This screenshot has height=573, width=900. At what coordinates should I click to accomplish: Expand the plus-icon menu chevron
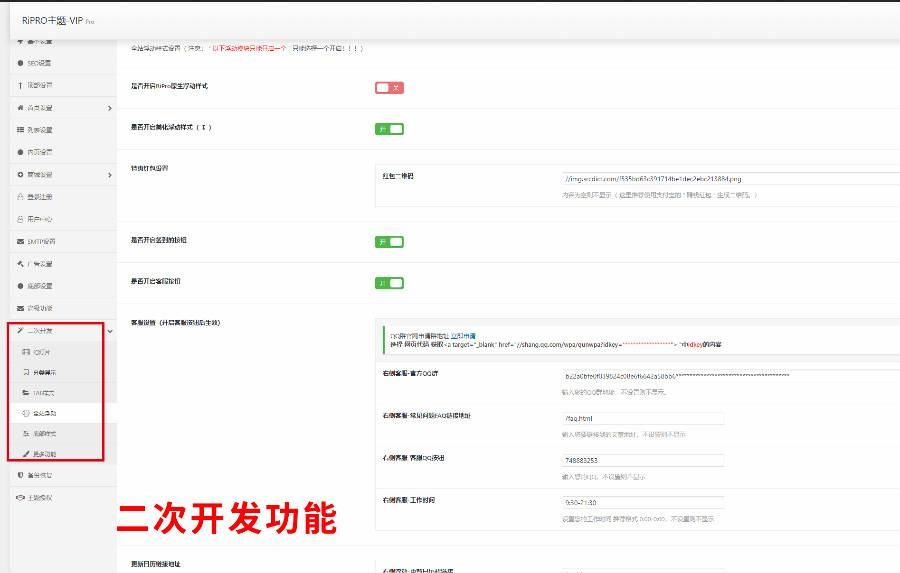coord(110,175)
